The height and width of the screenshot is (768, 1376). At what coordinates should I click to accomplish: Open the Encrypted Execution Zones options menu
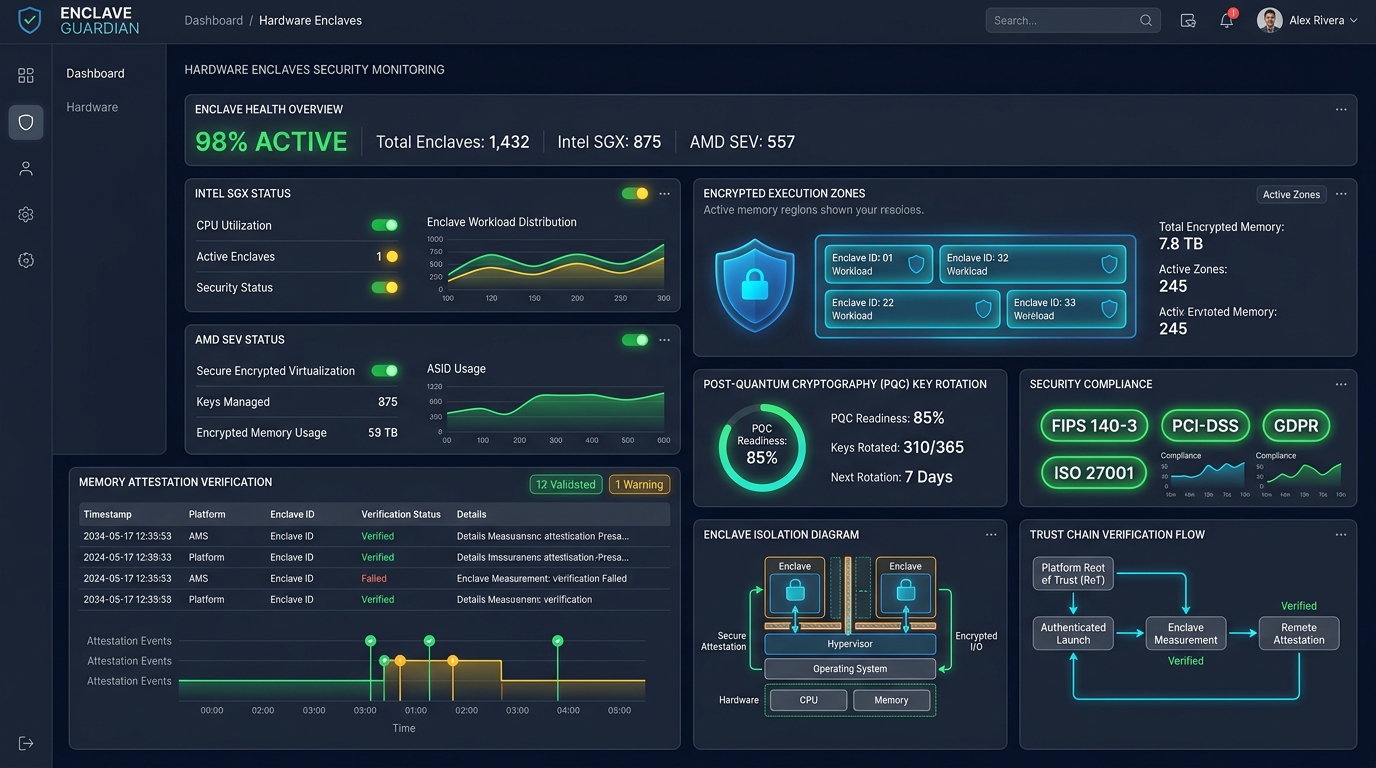[1341, 194]
